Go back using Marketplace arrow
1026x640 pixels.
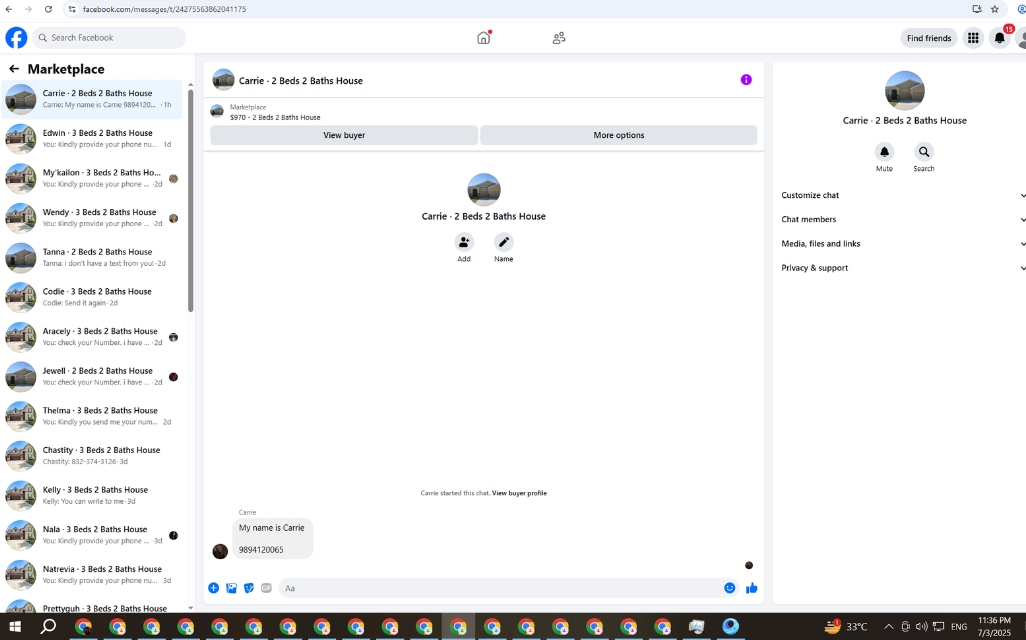(14, 69)
